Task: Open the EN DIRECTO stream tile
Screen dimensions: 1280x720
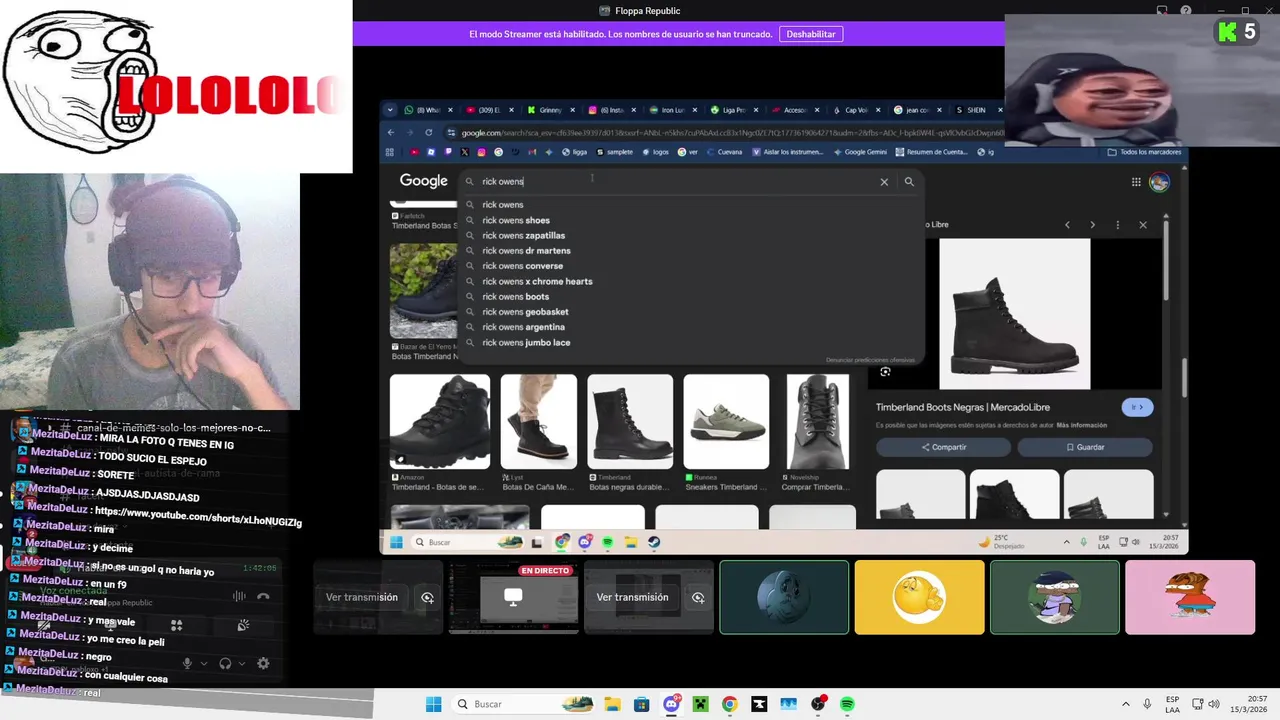Action: (x=513, y=597)
